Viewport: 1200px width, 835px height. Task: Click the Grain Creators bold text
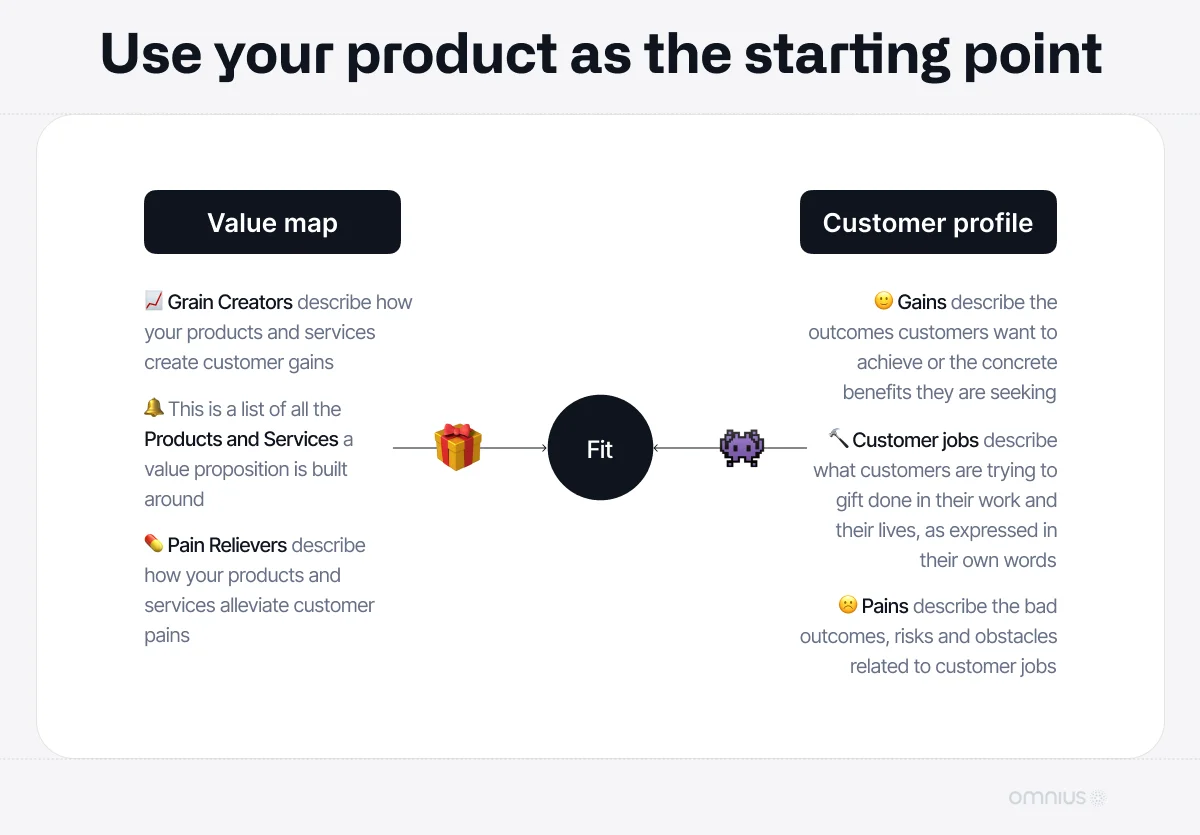[x=230, y=302]
